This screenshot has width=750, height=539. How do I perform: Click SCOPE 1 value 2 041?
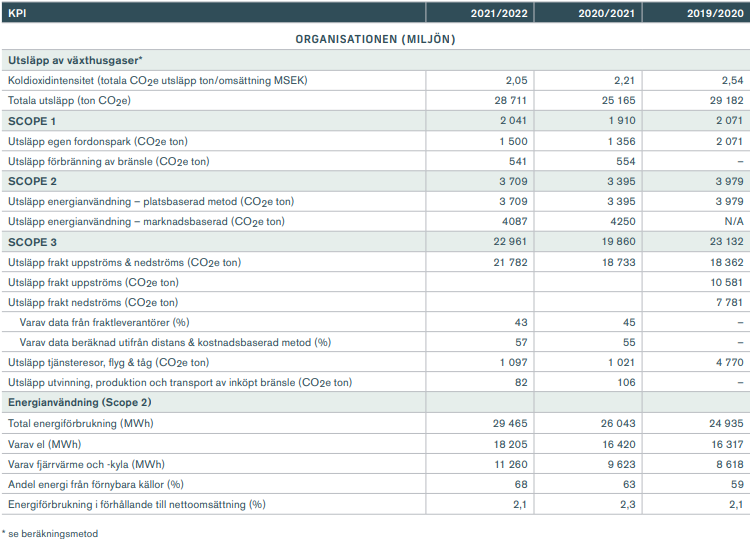[x=513, y=121]
